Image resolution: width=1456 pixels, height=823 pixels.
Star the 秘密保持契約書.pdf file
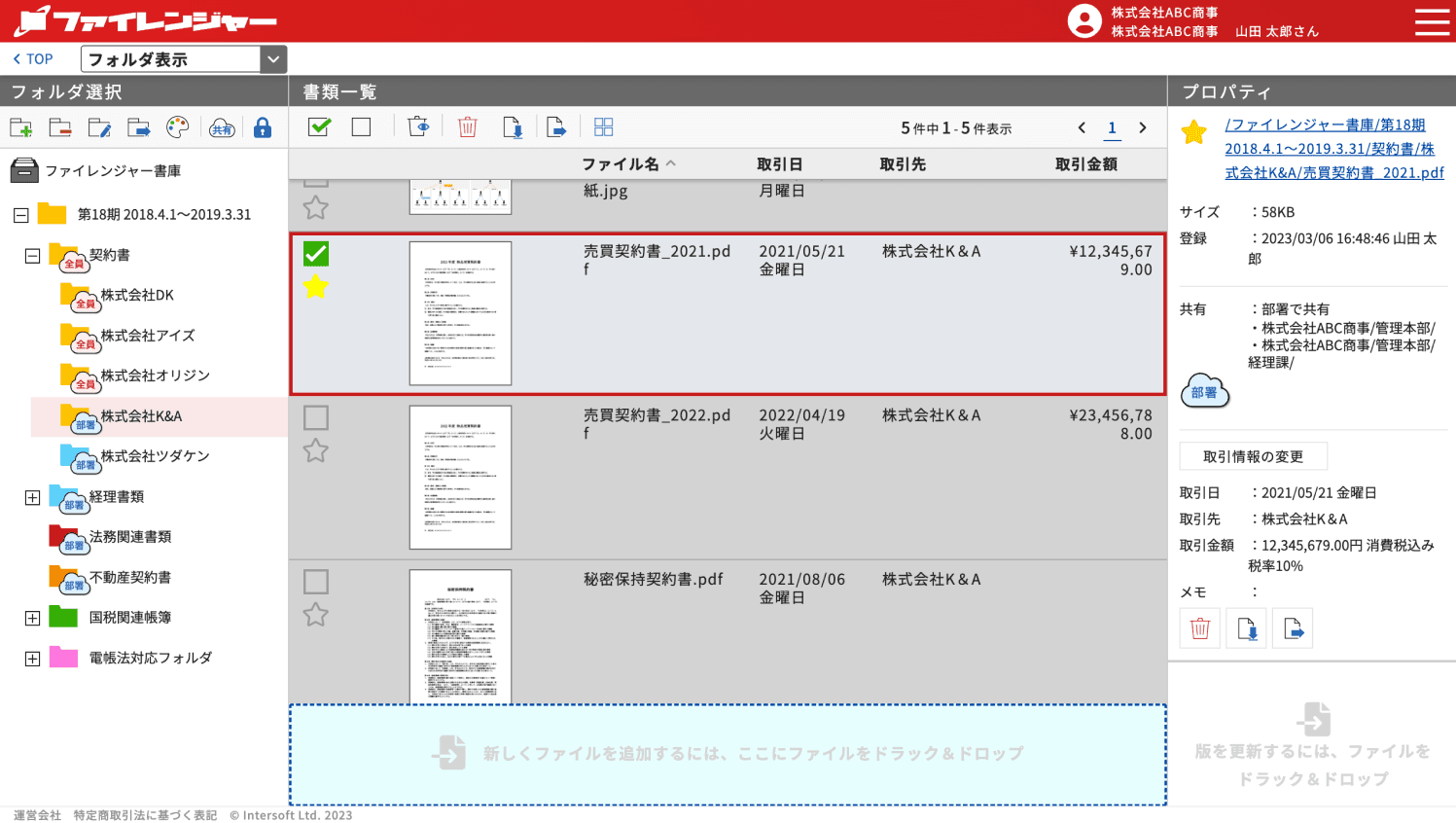coord(316,615)
